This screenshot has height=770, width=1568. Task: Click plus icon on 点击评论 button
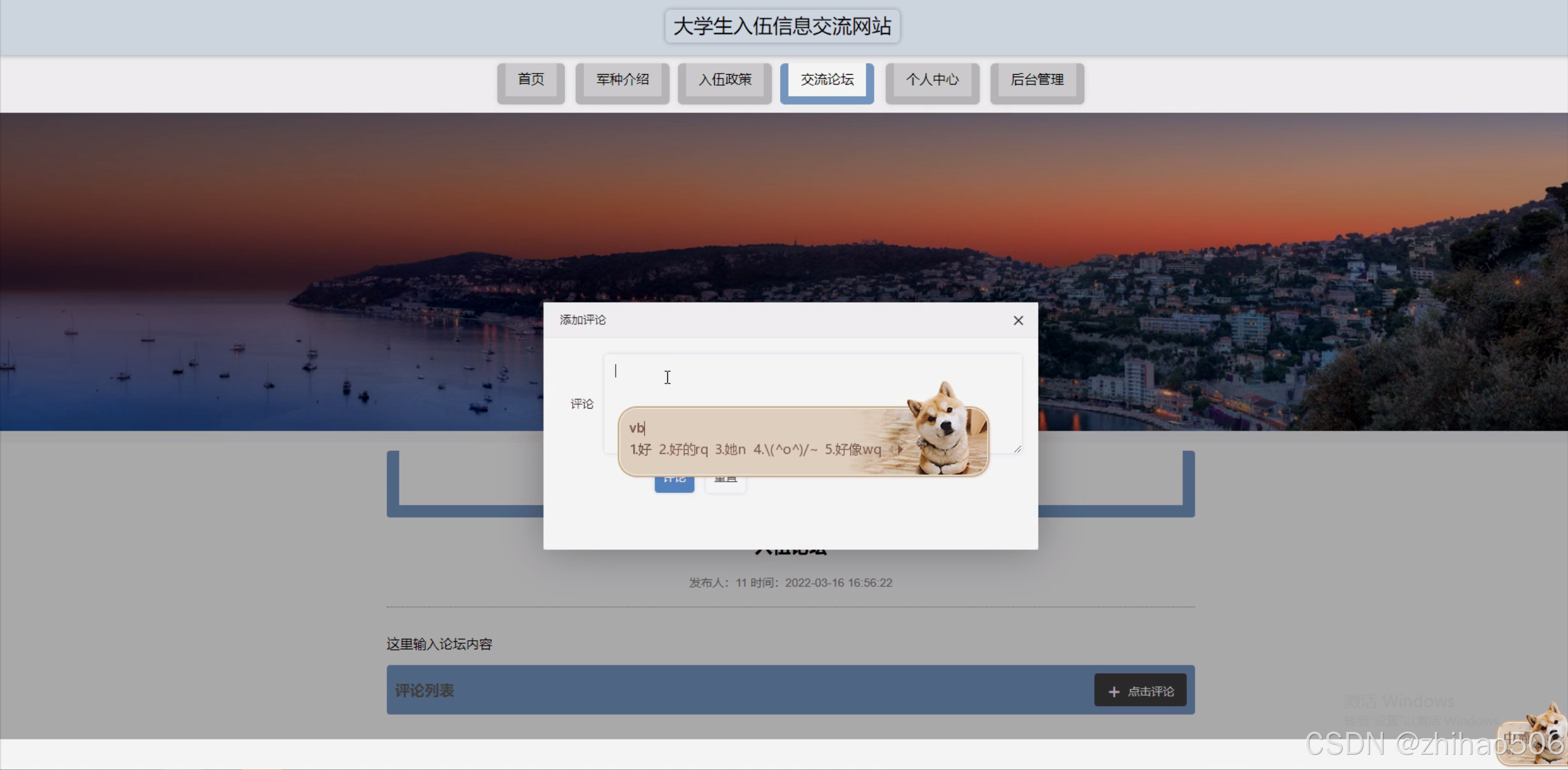pos(1113,692)
